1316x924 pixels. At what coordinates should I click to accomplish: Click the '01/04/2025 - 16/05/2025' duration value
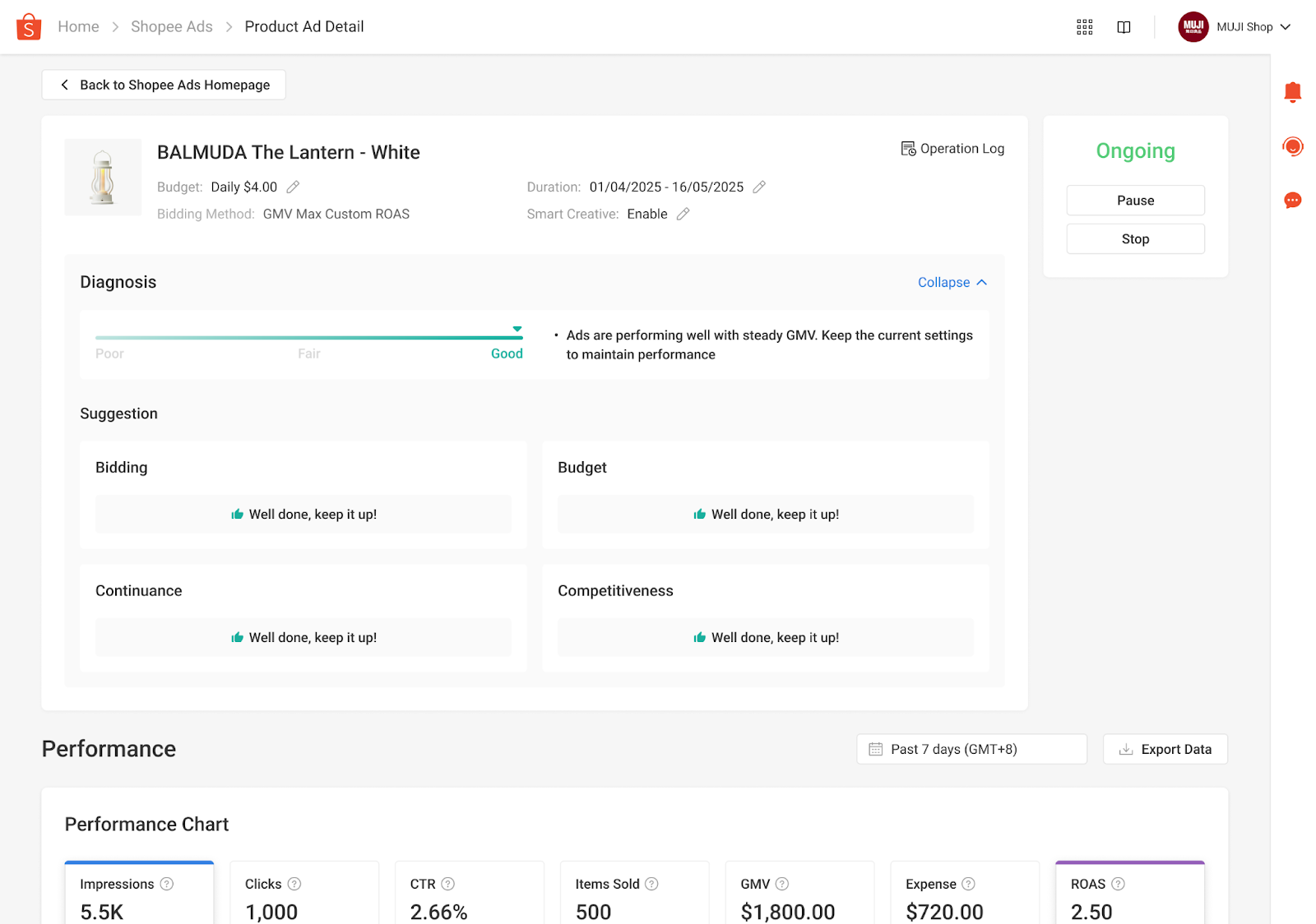coord(666,187)
